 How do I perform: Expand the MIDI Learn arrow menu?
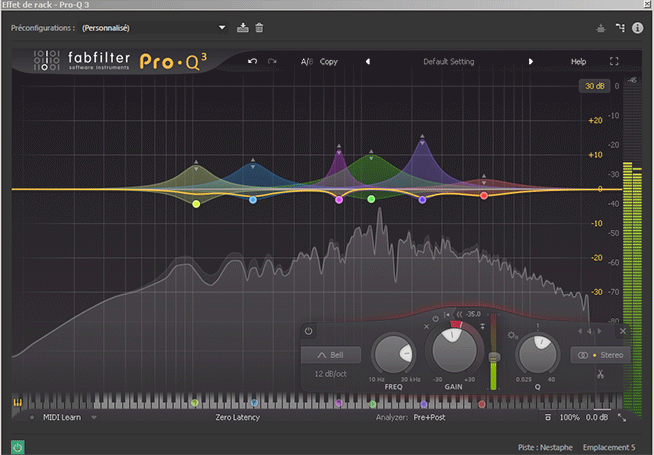coord(94,417)
